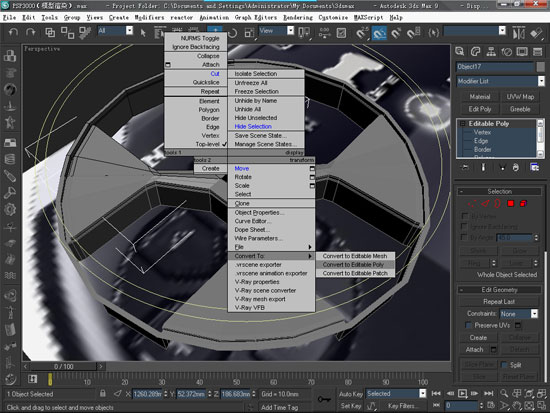The image size is (550, 413).
Task: Toggle the Split checkbox
Action: tap(504, 365)
